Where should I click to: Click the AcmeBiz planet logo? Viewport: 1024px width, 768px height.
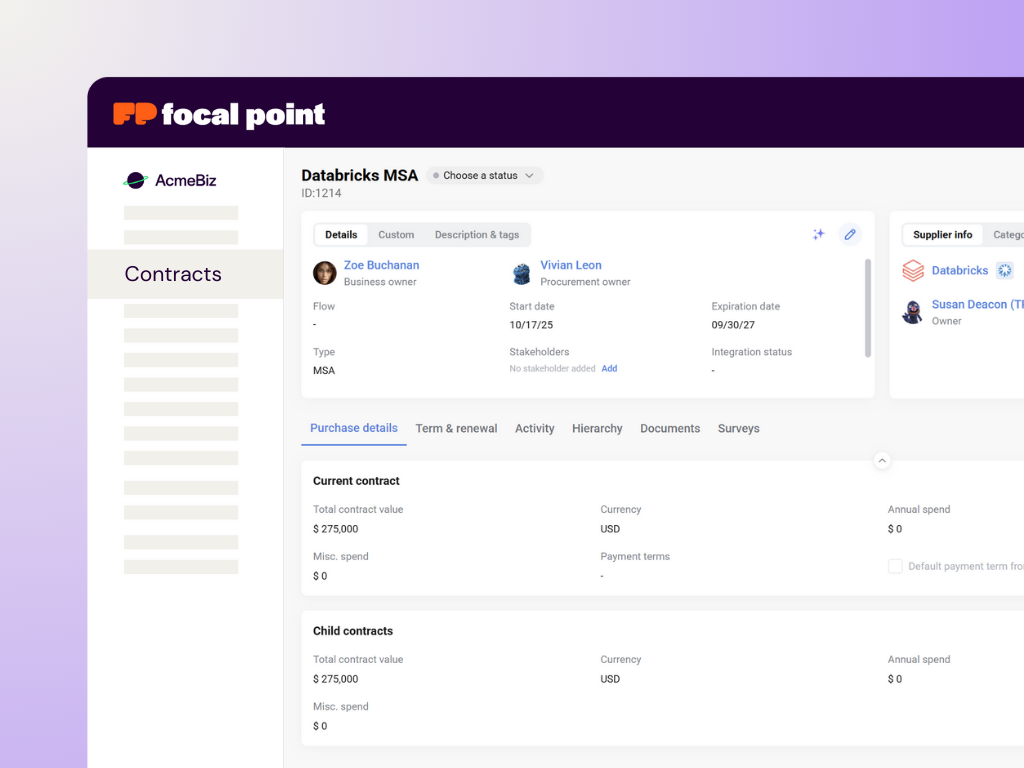[x=135, y=181]
